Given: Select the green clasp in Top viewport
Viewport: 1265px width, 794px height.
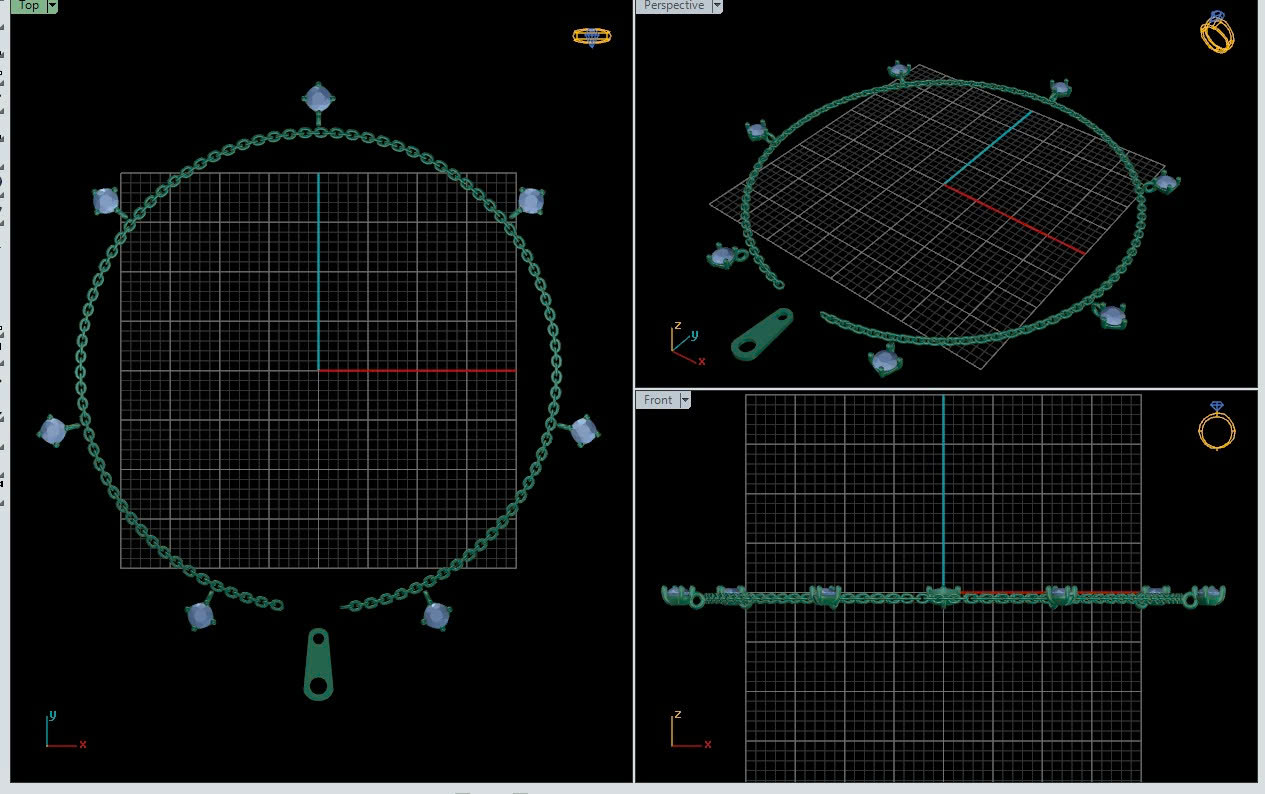Looking at the screenshot, I should pyautogui.click(x=318, y=664).
